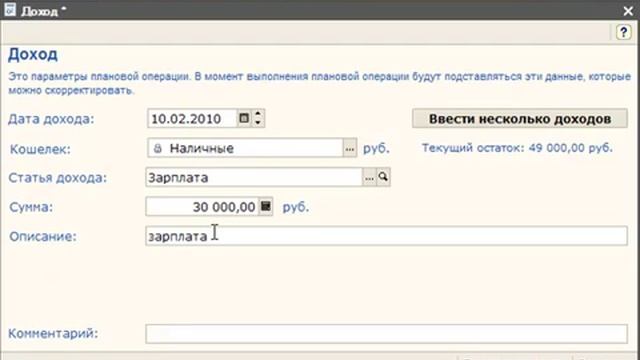Click the magnifier icon next to Зарплата
This screenshot has height=360, width=640.
click(x=383, y=177)
